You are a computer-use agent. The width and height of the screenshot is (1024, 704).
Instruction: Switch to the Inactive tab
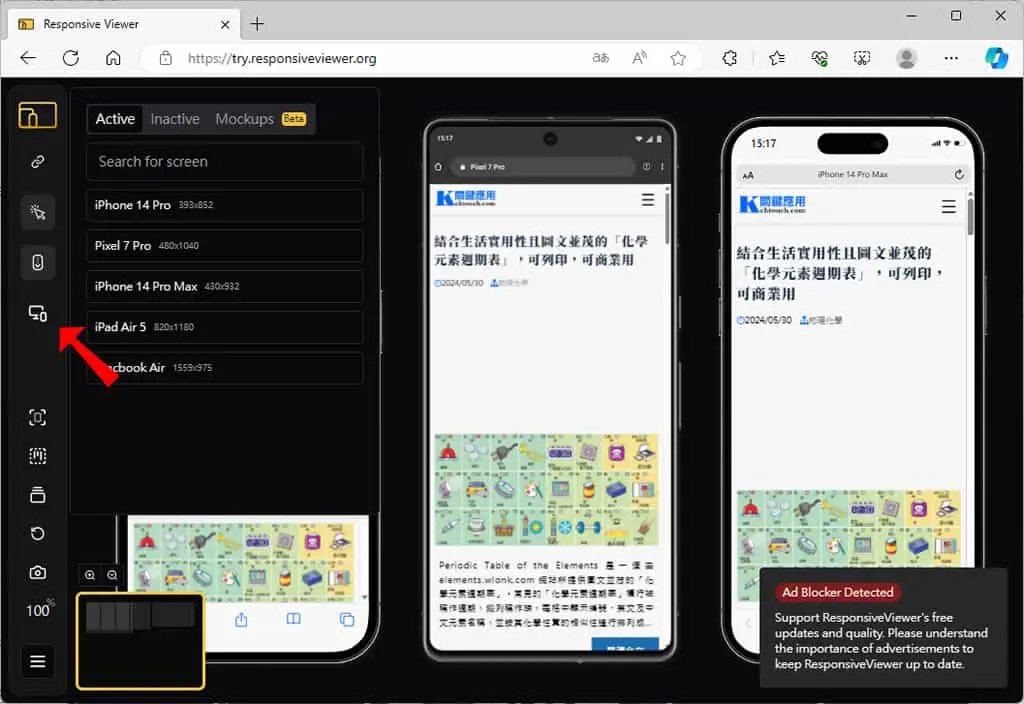(175, 119)
